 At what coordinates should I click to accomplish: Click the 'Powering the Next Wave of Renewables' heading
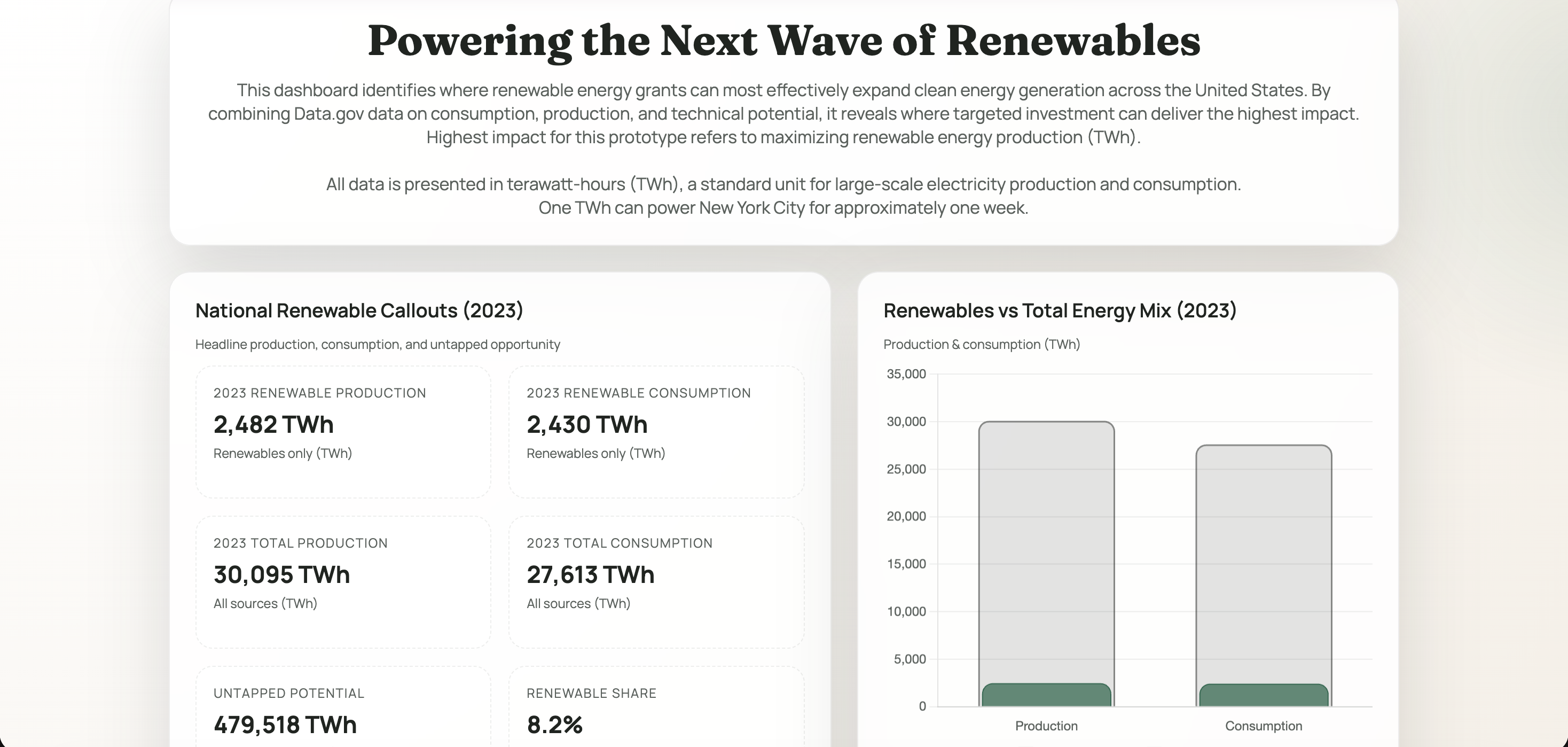pos(784,41)
